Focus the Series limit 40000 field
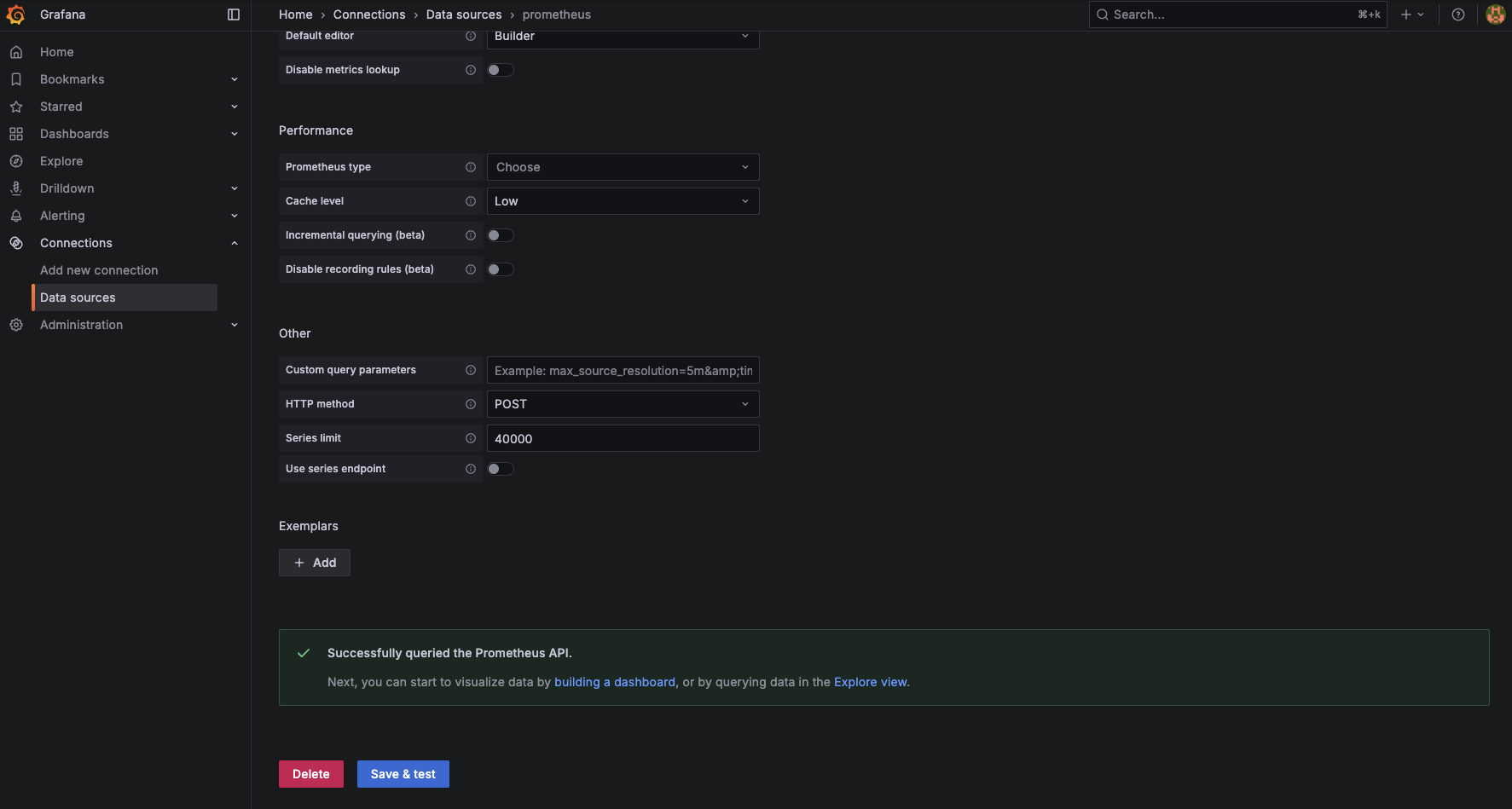The height and width of the screenshot is (809, 1512). pyautogui.click(x=623, y=438)
